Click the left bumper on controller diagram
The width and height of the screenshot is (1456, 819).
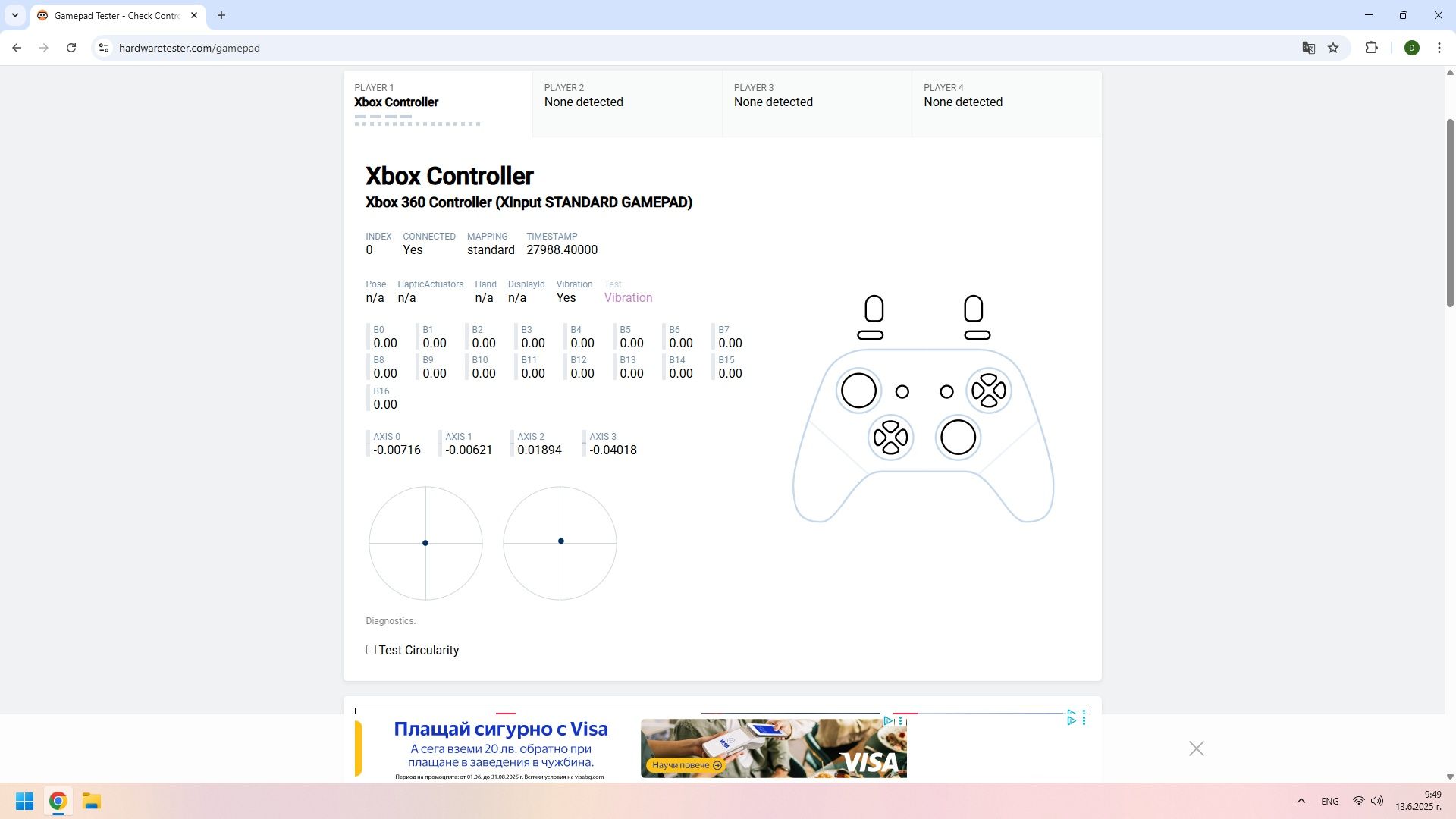(x=870, y=335)
